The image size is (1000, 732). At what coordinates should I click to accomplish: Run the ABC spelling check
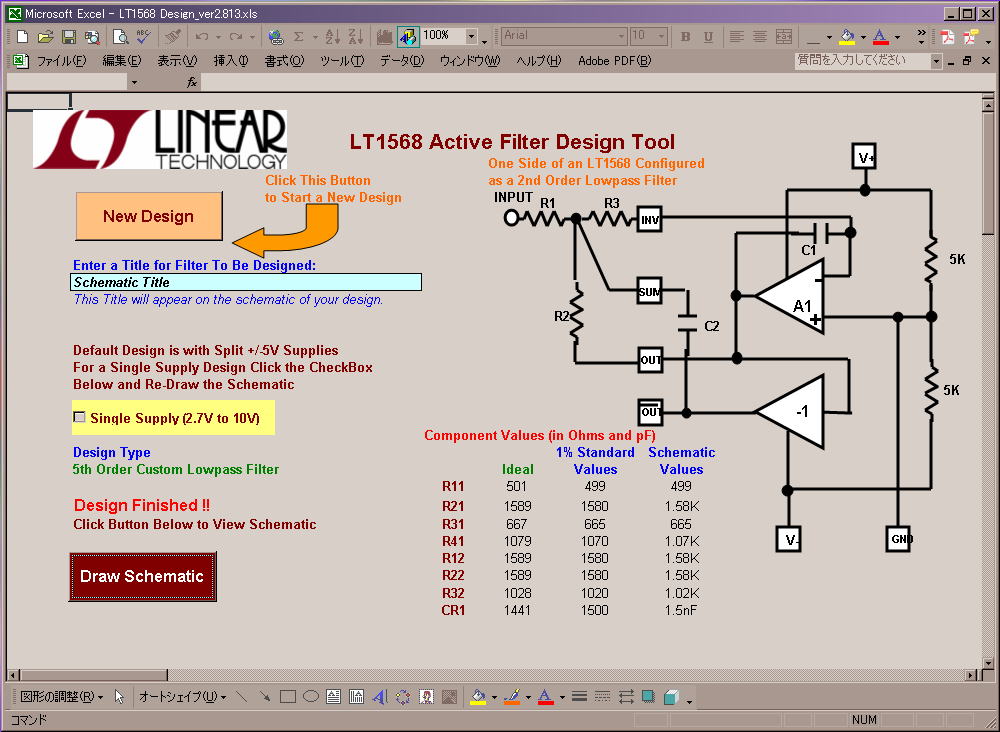(143, 37)
